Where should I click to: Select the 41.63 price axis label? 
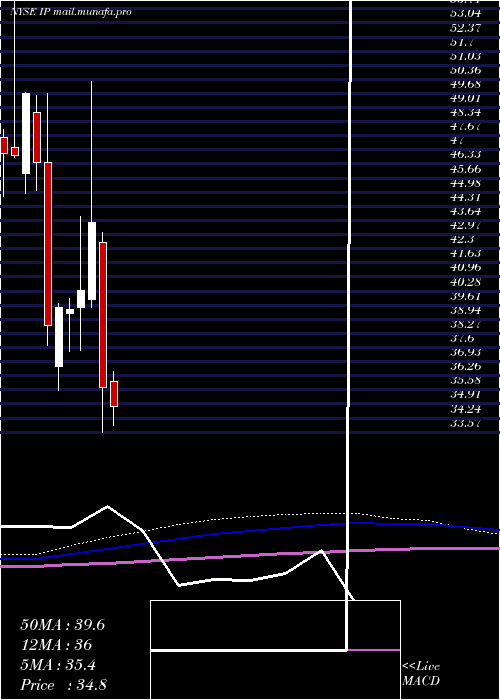click(x=465, y=254)
